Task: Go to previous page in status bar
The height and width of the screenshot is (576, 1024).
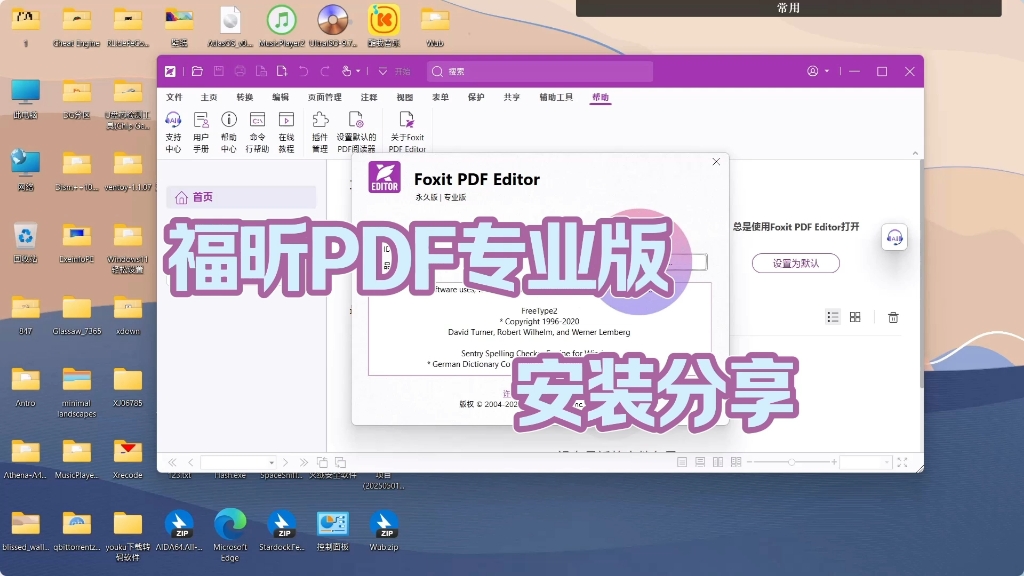Action: point(191,462)
